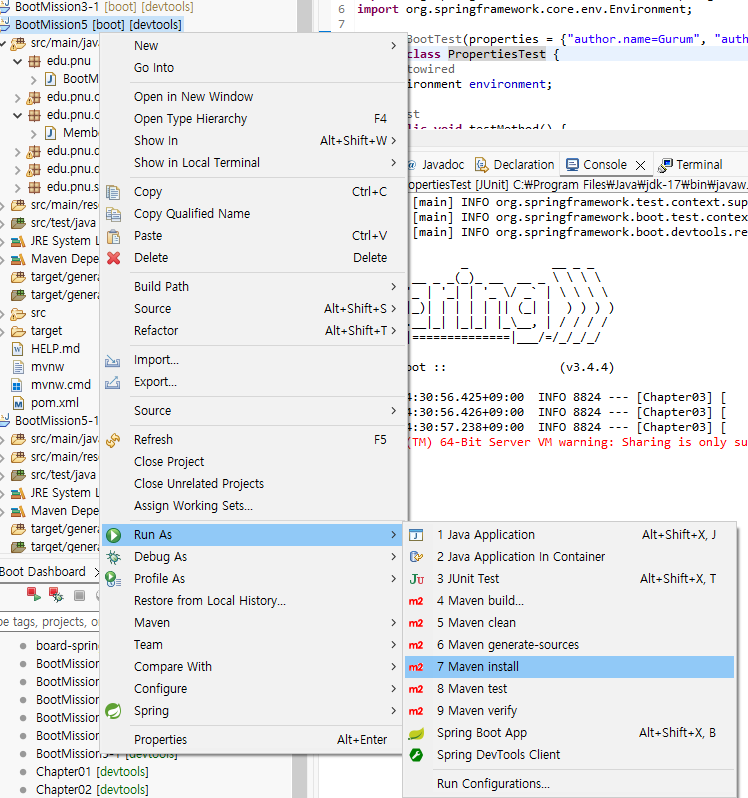Click the Profile As icon

pos(113,579)
